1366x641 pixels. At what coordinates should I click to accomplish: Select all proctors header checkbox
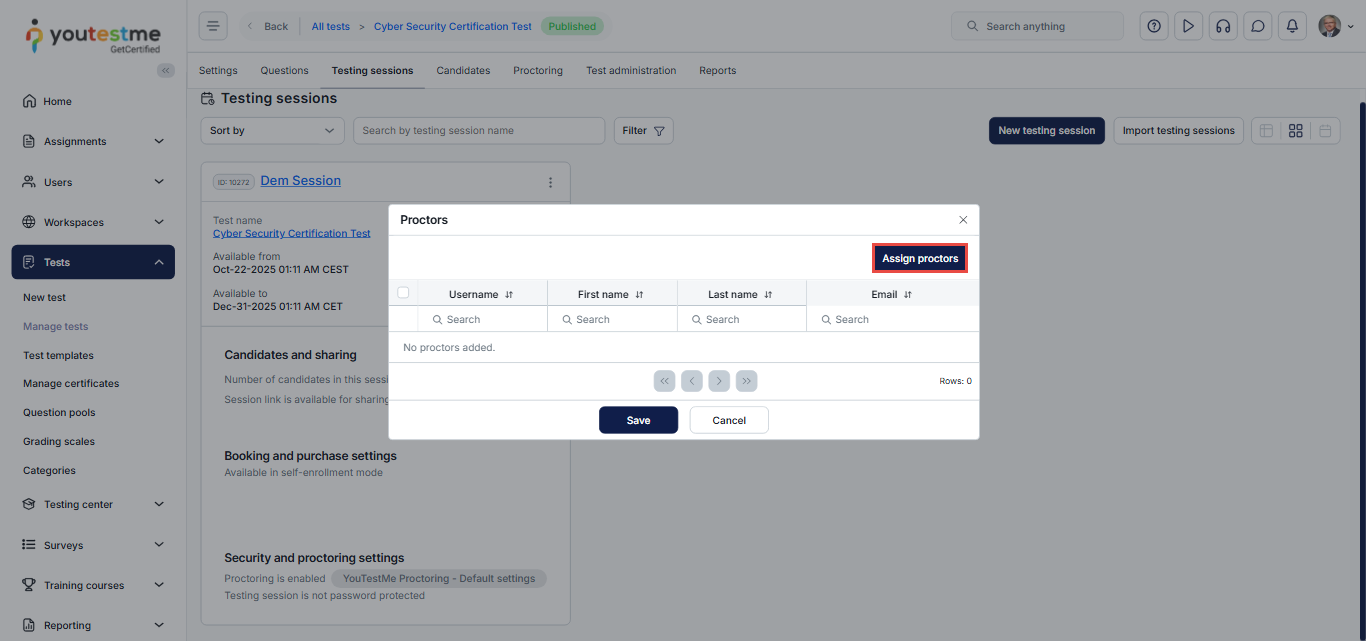403,293
